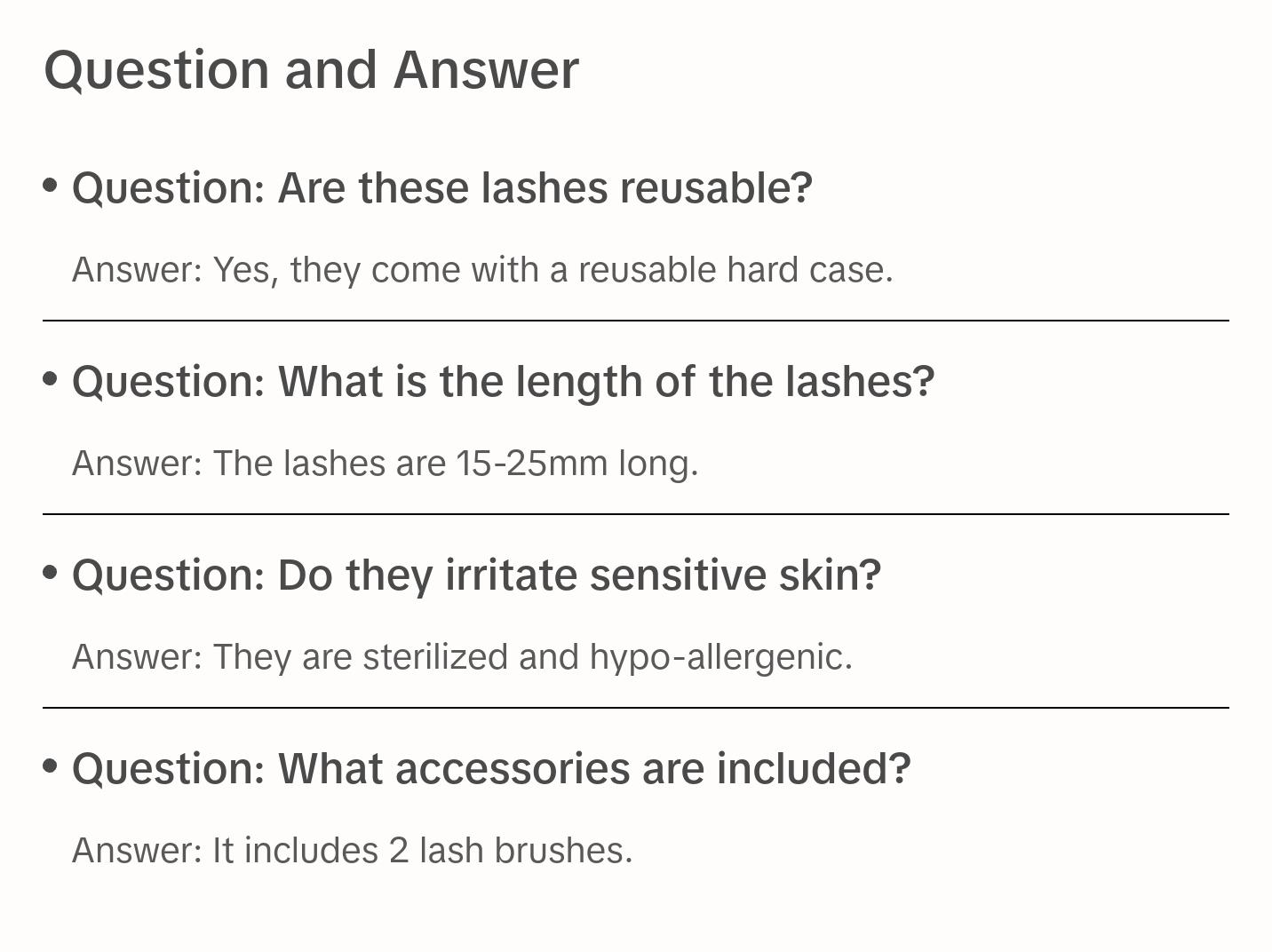Click the answer mentioning sterilized and hypo-allergenic
Image resolution: width=1272 pixels, height=952 pixels.
(x=462, y=657)
